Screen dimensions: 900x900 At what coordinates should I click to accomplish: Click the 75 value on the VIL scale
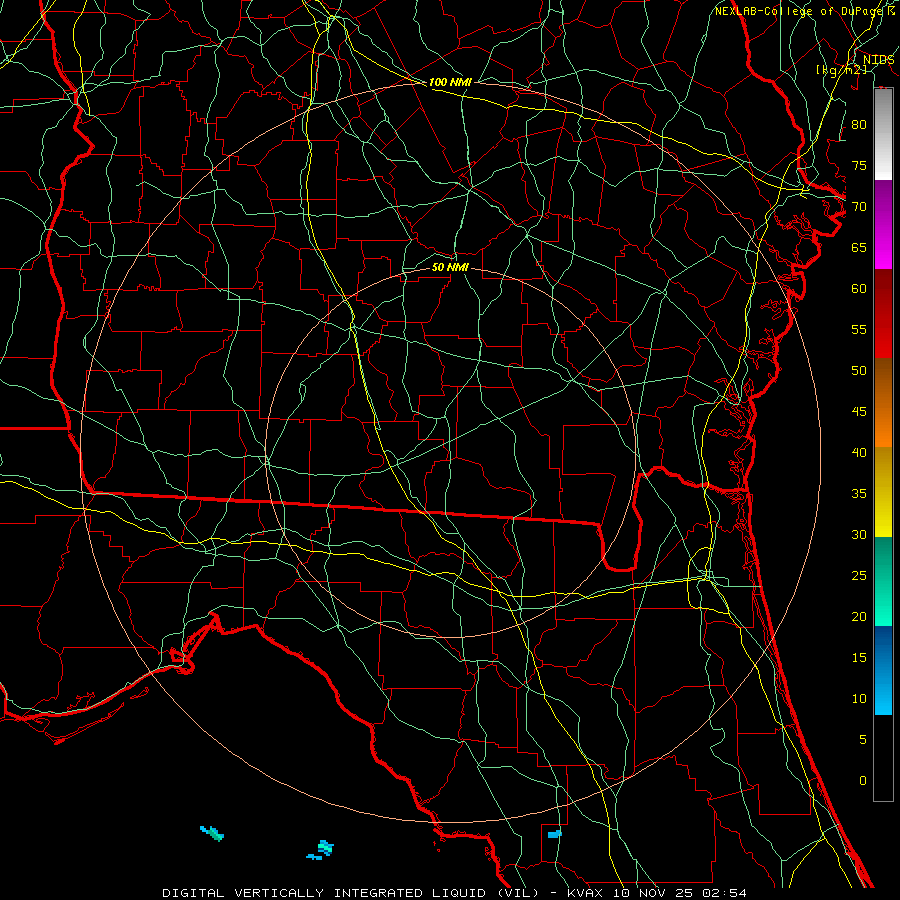click(859, 166)
